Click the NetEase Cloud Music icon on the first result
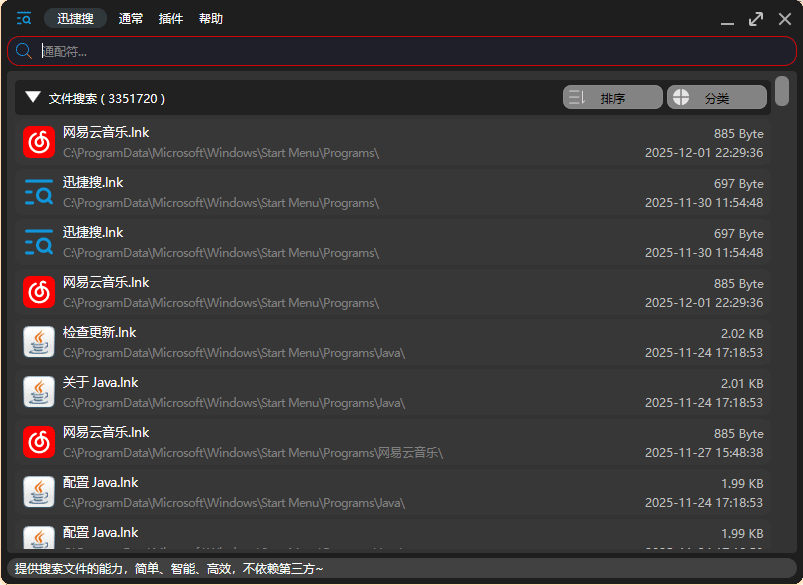The width and height of the screenshot is (803, 585). pyautogui.click(x=38, y=142)
